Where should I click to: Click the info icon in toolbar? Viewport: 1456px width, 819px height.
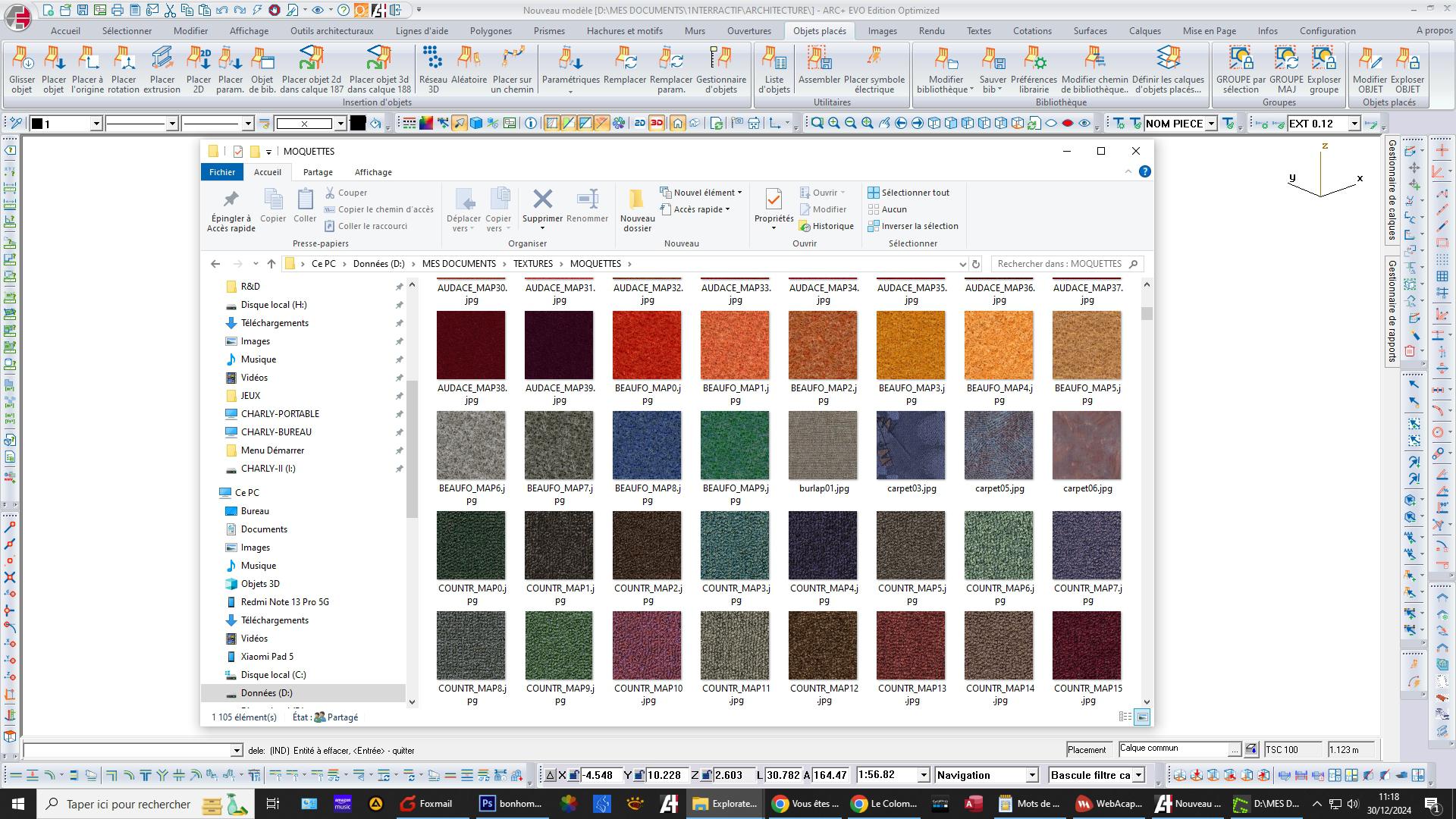click(531, 124)
